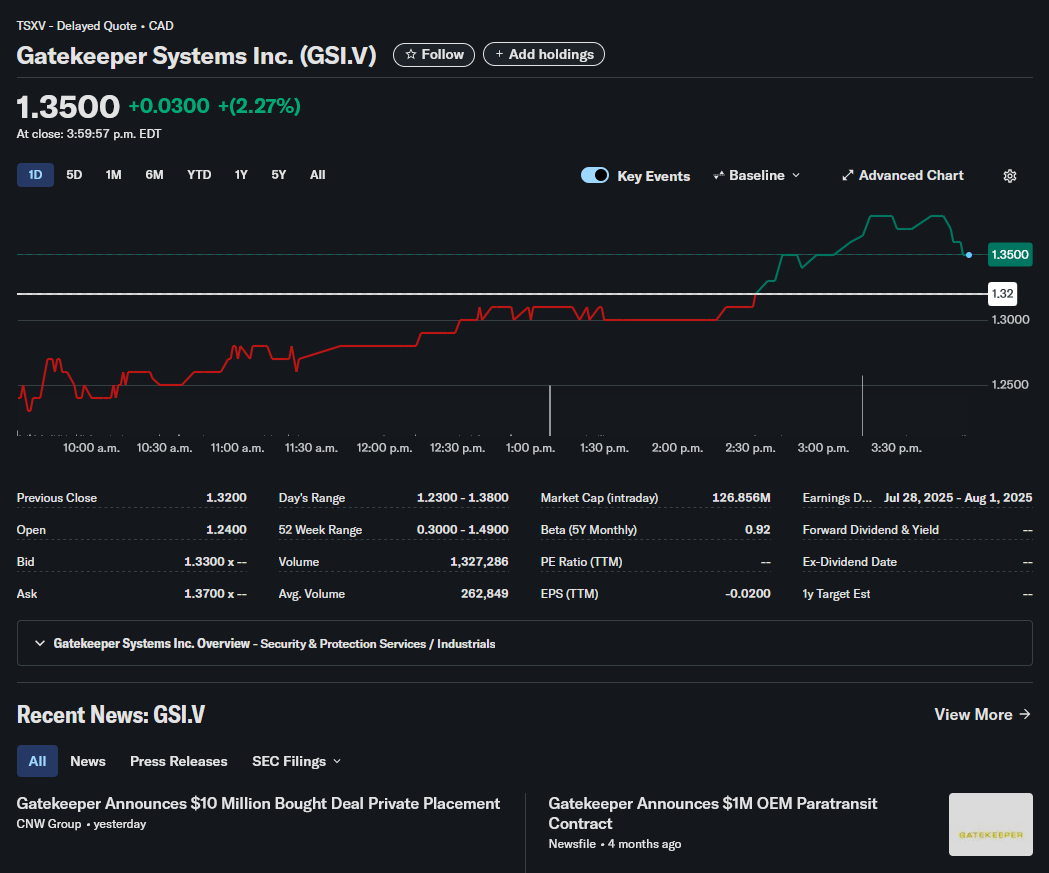
Task: Click the Ask value 1.3700 x --
Action: click(x=215, y=594)
